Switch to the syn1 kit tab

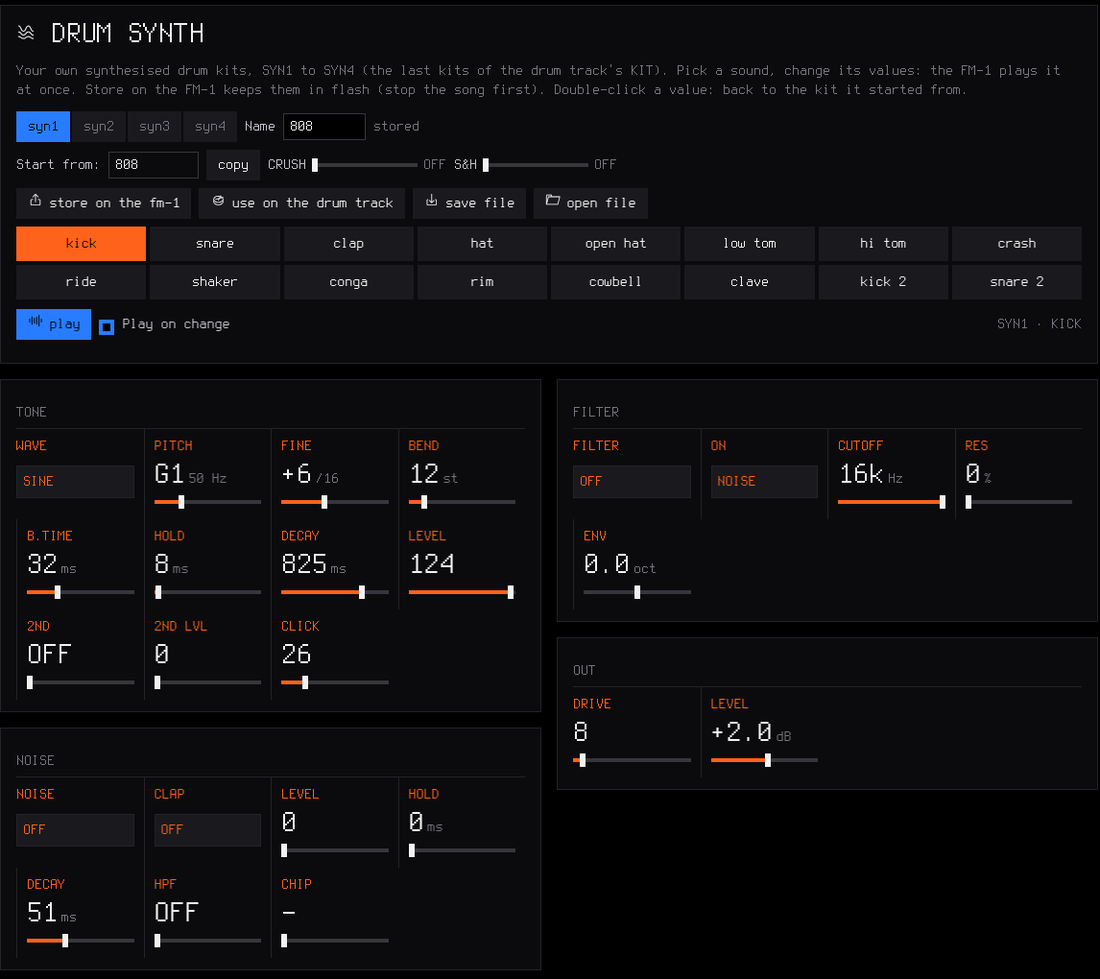(x=43, y=126)
